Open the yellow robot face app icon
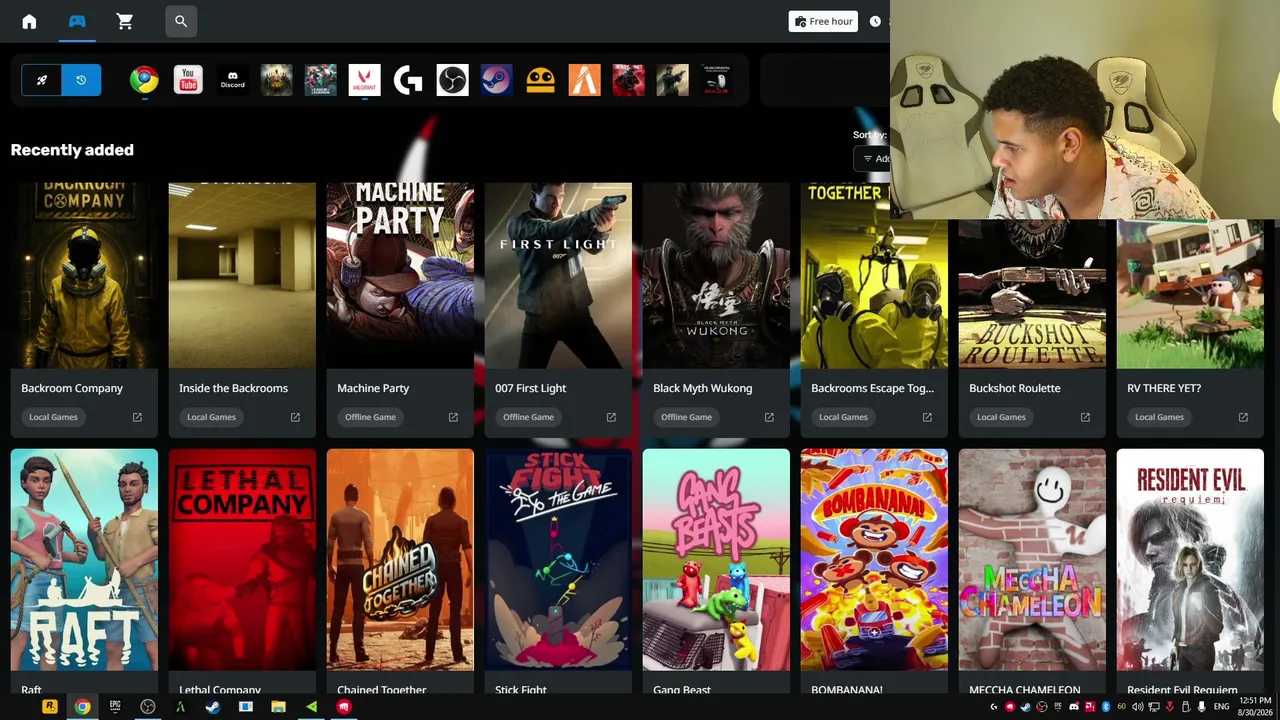This screenshot has width=1280, height=720. tap(540, 80)
